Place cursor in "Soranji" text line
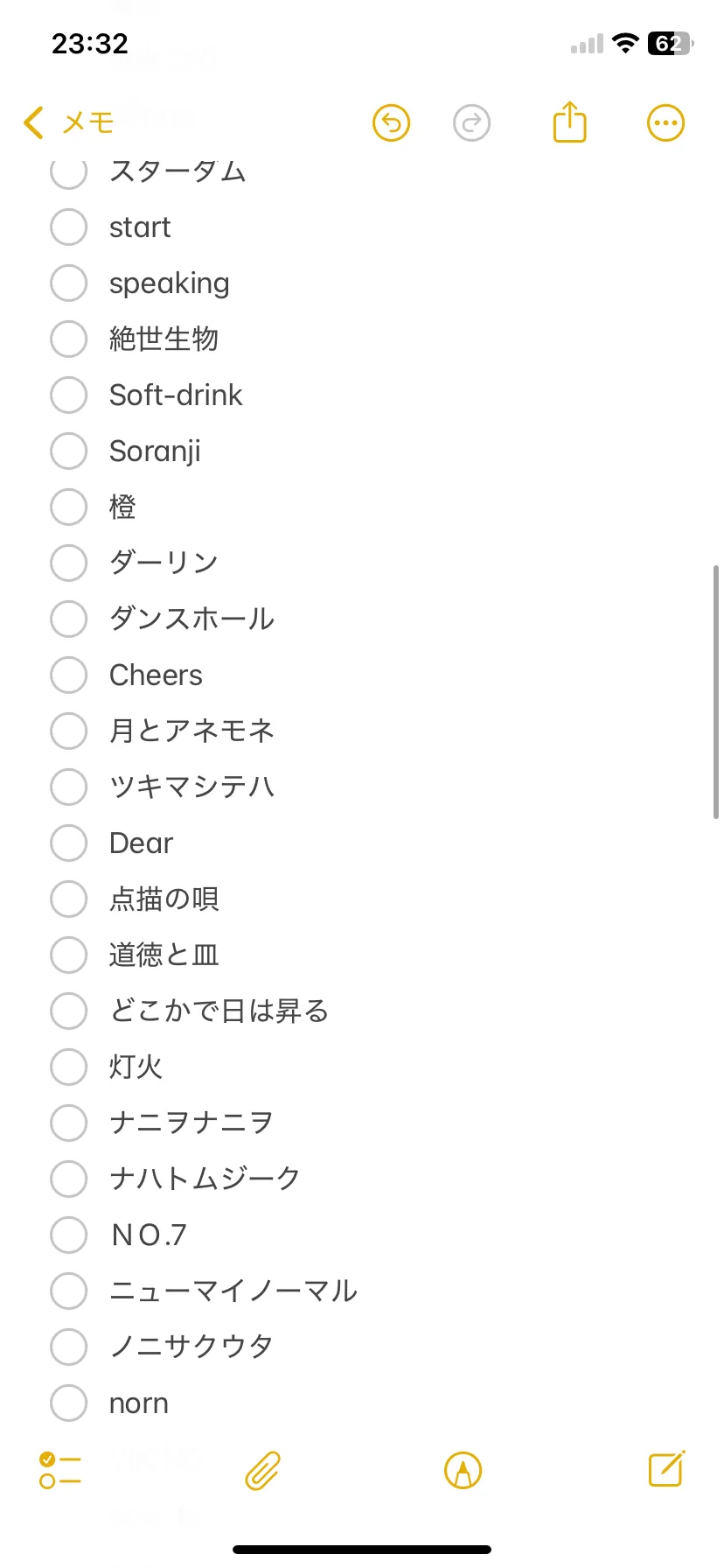 [x=155, y=451]
